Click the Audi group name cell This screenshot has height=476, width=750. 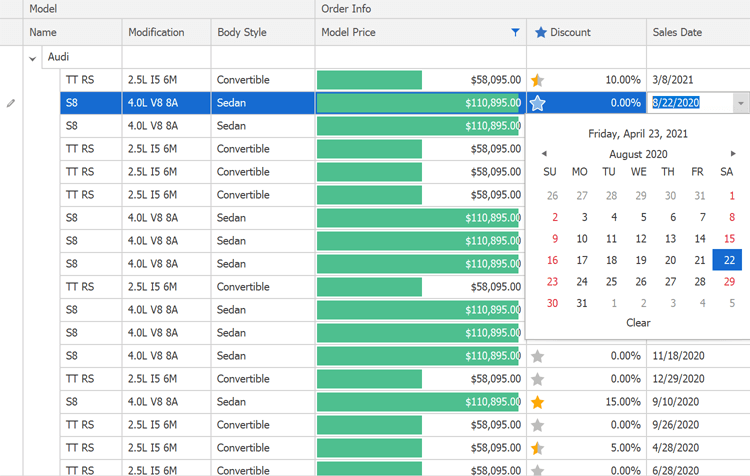click(82, 57)
